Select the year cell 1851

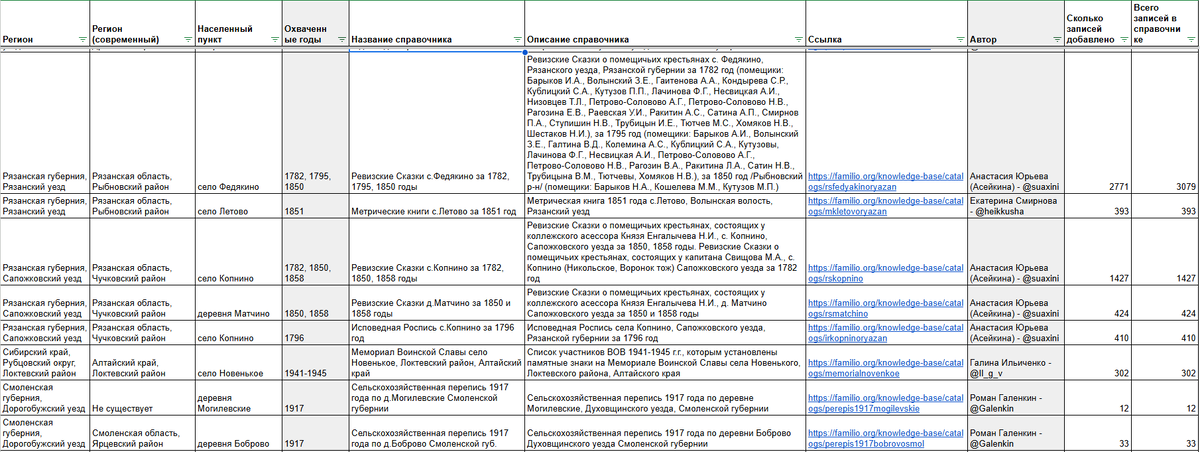[x=314, y=206]
